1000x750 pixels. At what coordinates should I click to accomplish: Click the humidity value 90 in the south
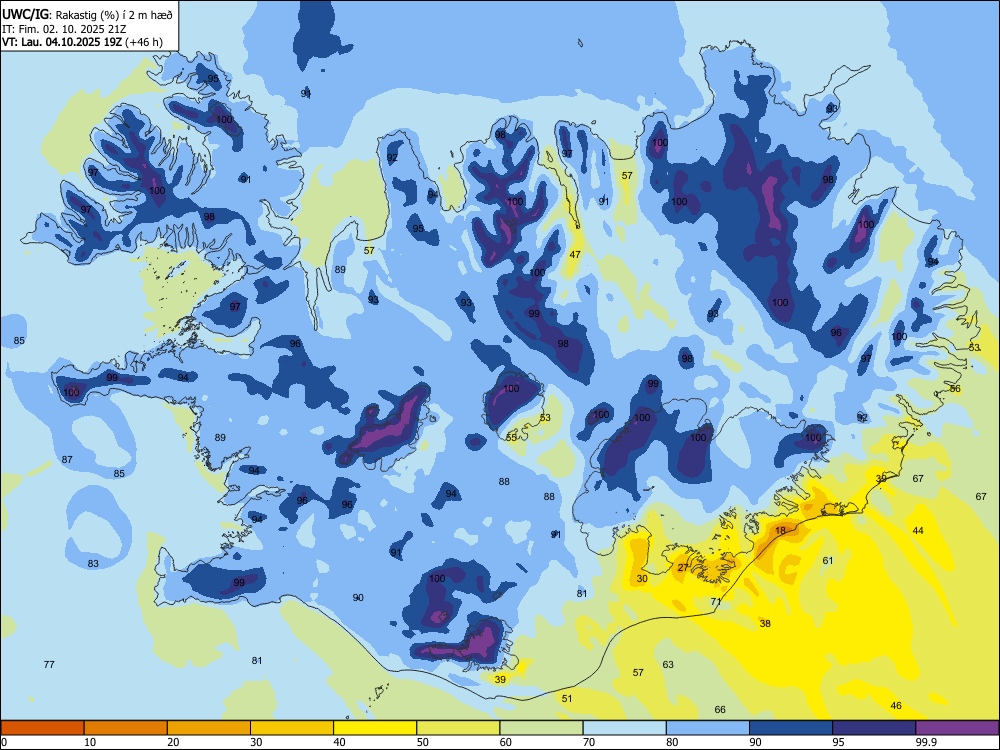point(358,598)
